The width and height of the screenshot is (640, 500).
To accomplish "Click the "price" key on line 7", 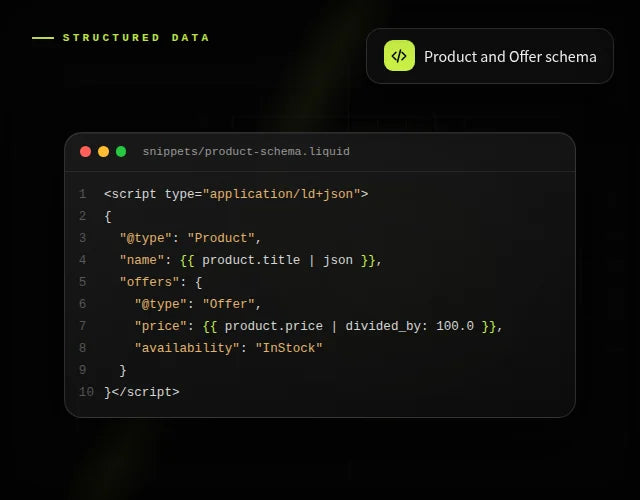I will (x=160, y=326).
